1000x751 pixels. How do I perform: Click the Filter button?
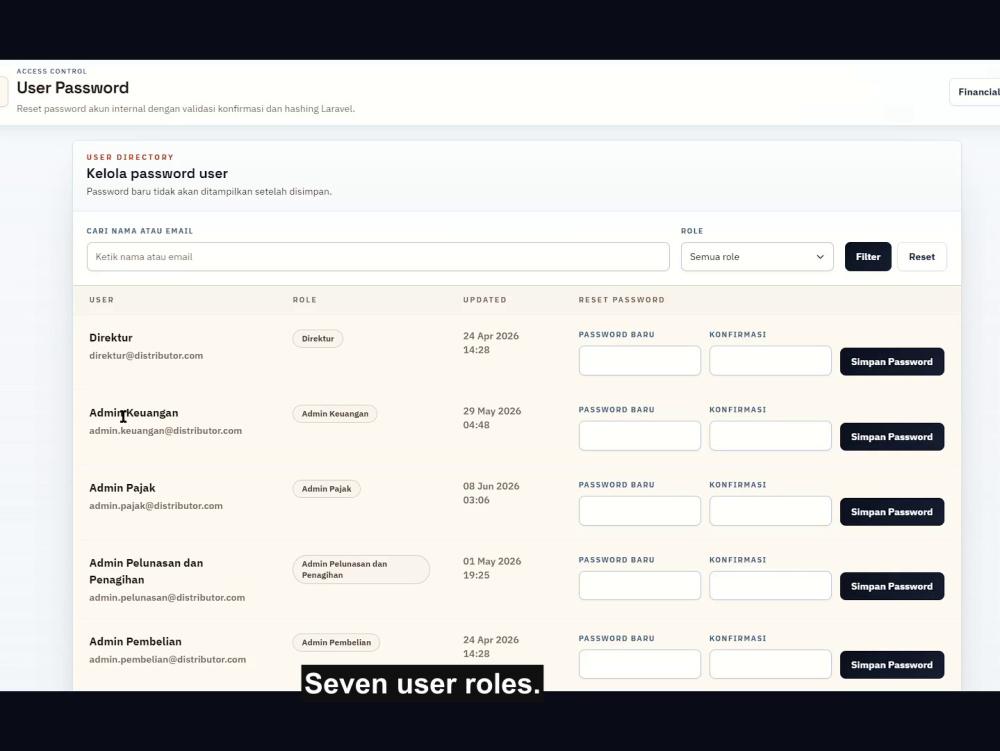(868, 256)
